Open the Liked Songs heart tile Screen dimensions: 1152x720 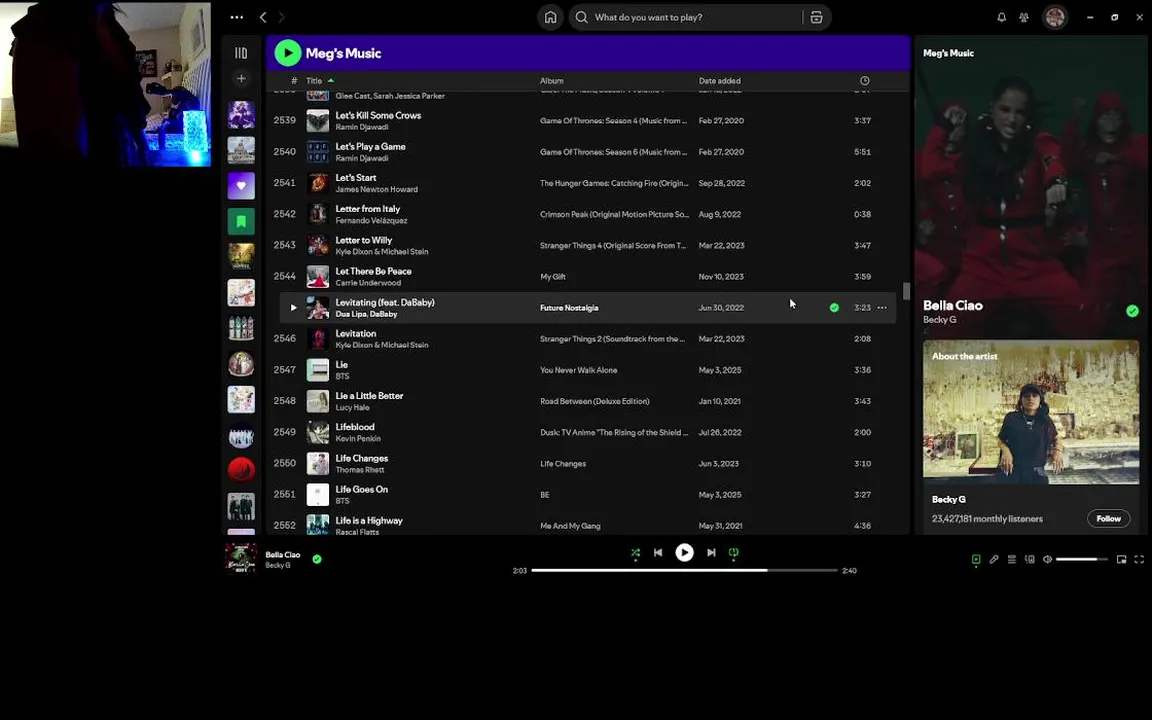[x=241, y=186]
